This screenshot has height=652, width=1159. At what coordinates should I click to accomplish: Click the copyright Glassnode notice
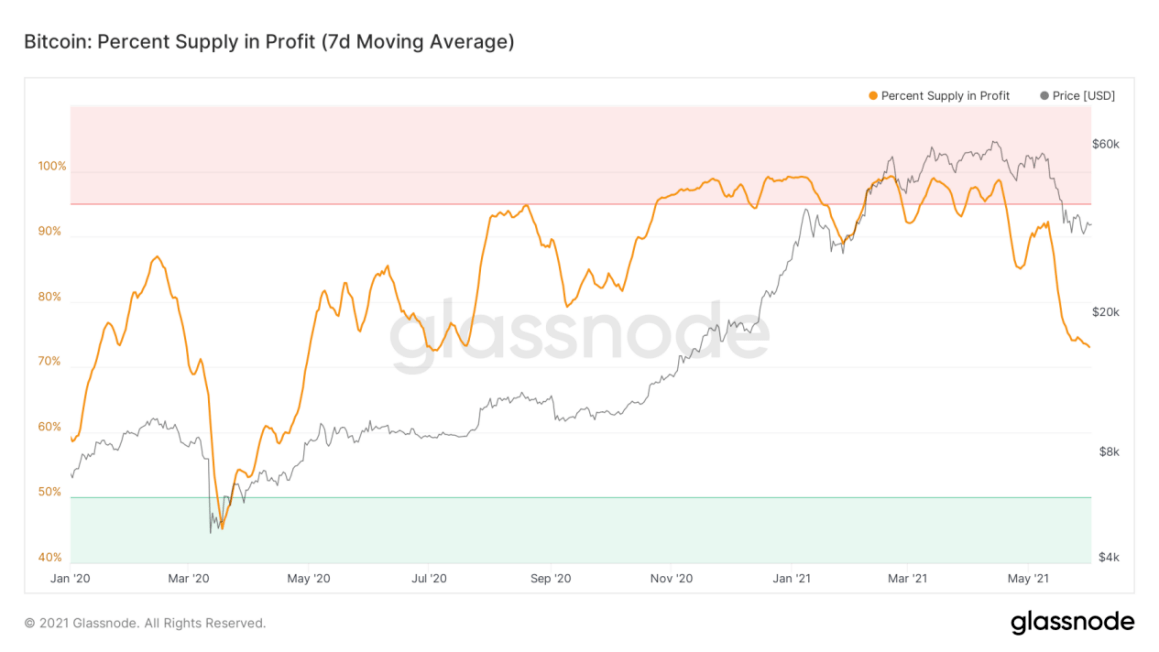pyautogui.click(x=145, y=623)
